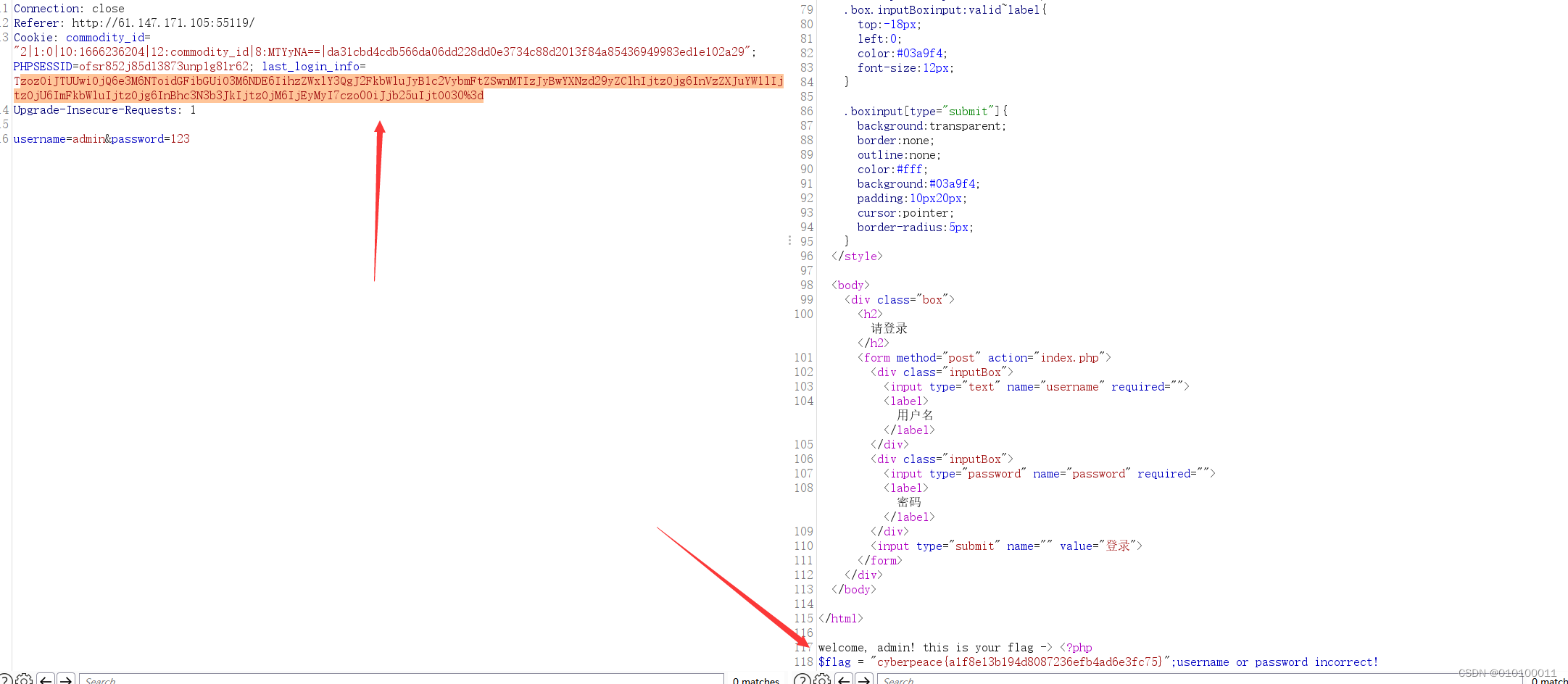This screenshot has width=1568, height=684.
Task: Click the 'cursor:pointer;' CSS line
Action: click(x=905, y=213)
